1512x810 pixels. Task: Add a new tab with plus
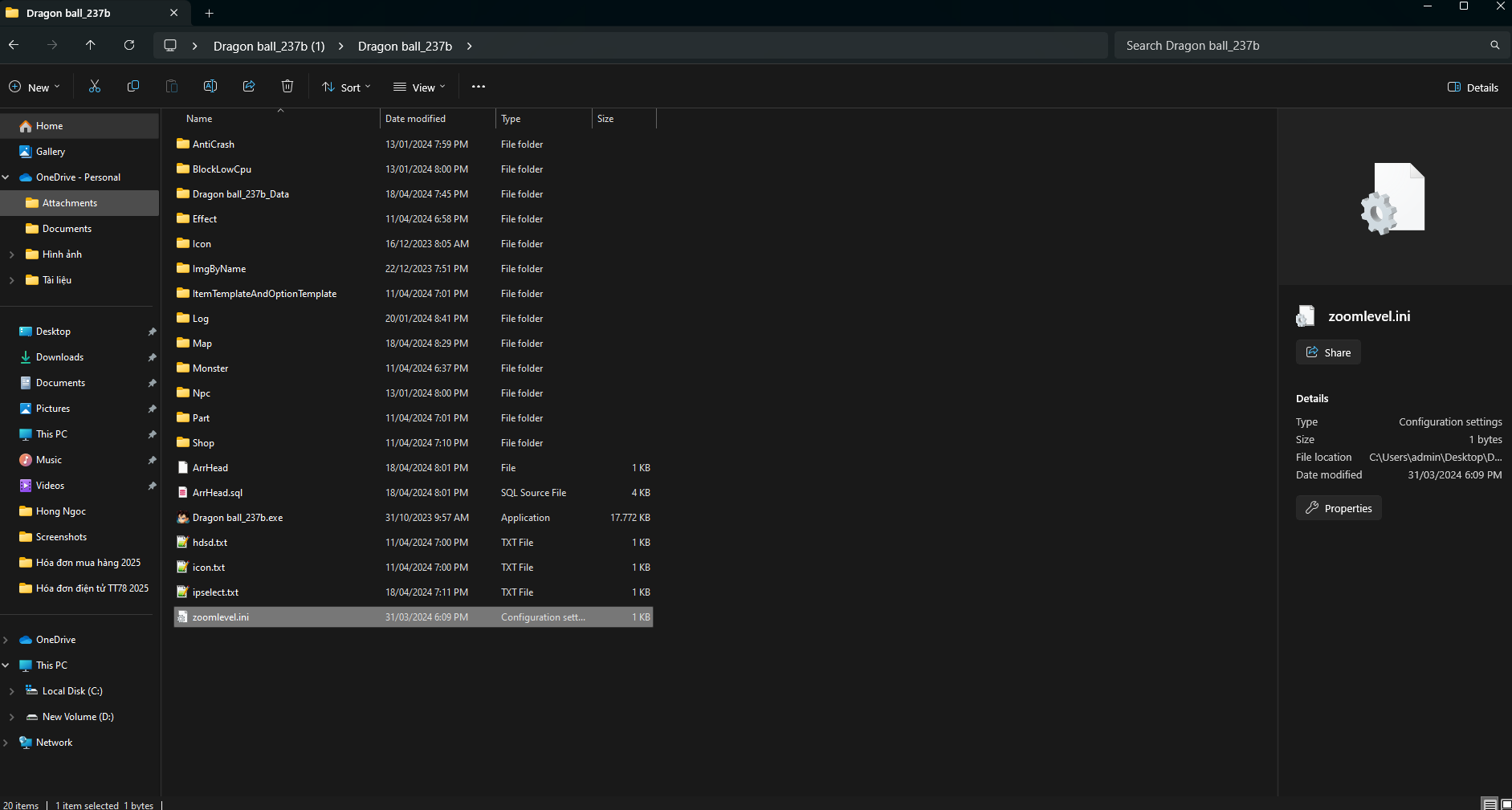tap(210, 13)
